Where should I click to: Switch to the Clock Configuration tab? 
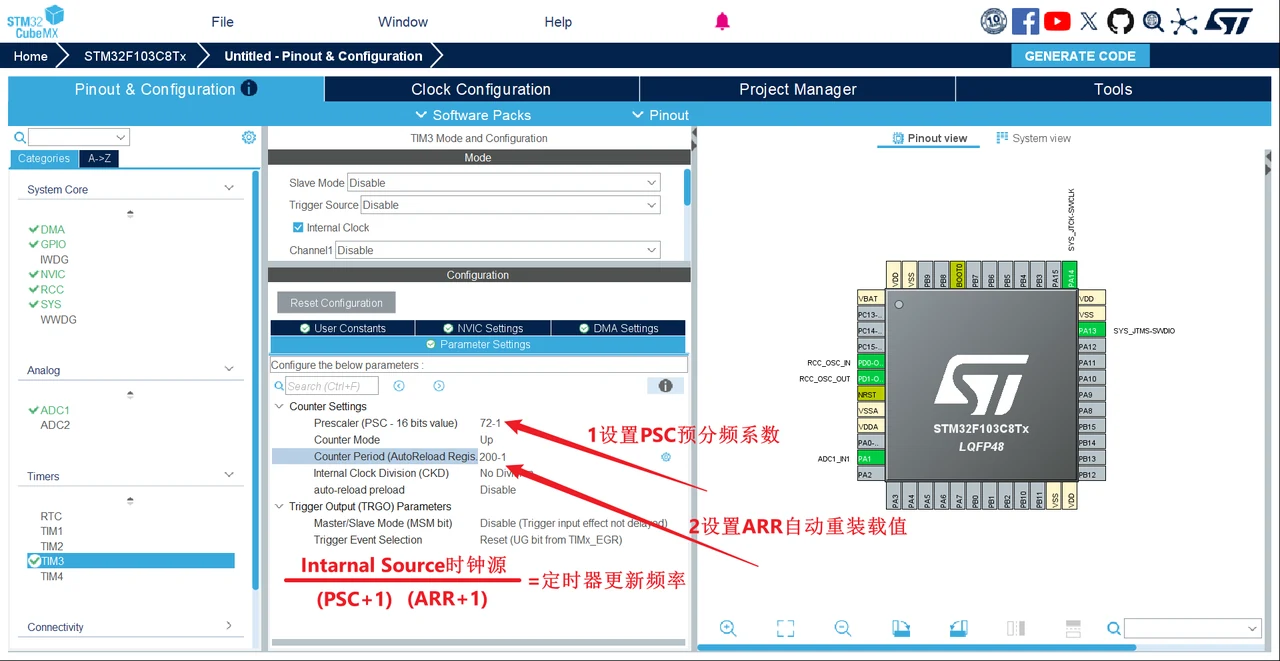(481, 89)
